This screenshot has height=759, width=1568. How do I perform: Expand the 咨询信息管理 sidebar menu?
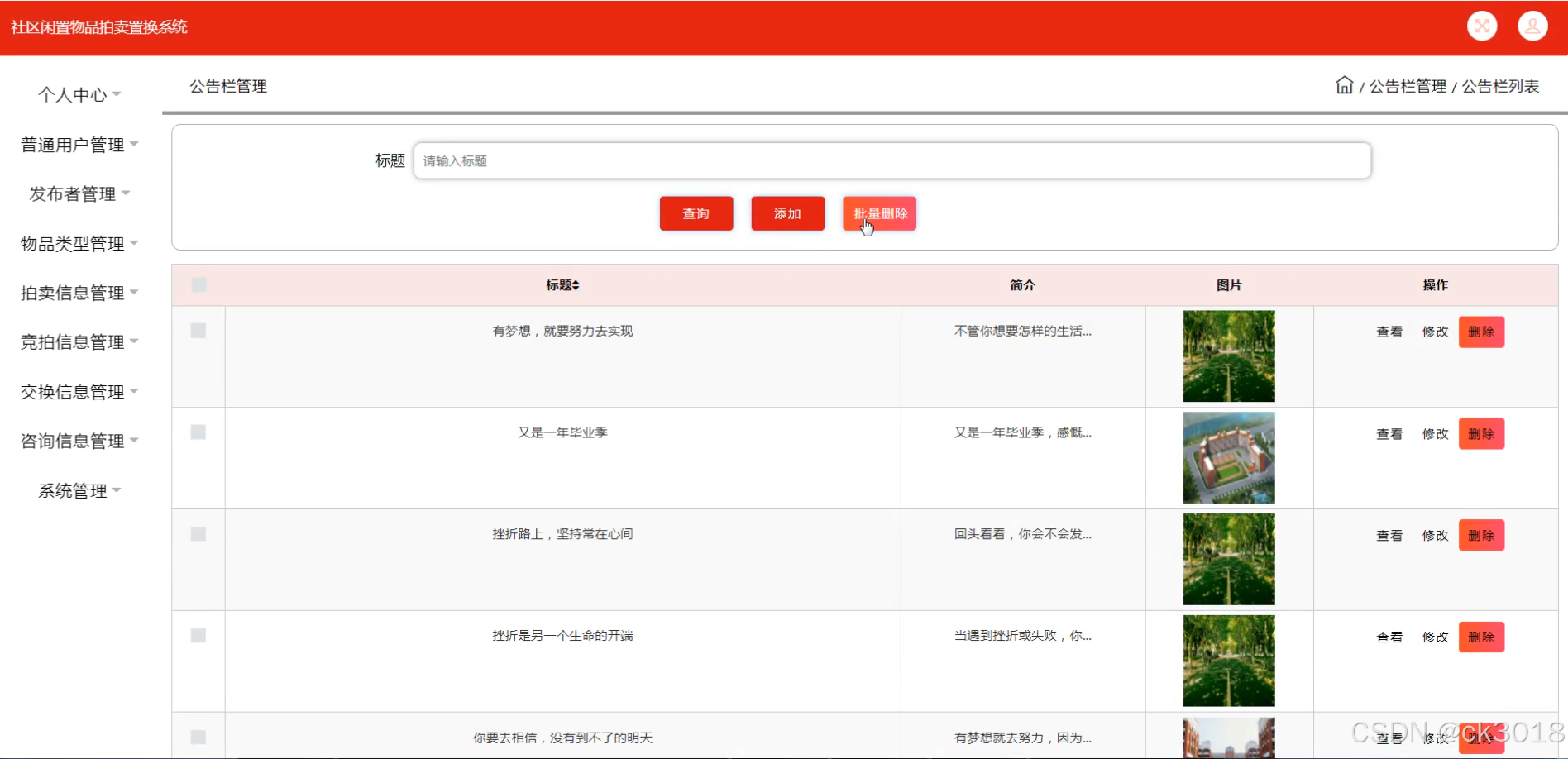pos(79,441)
